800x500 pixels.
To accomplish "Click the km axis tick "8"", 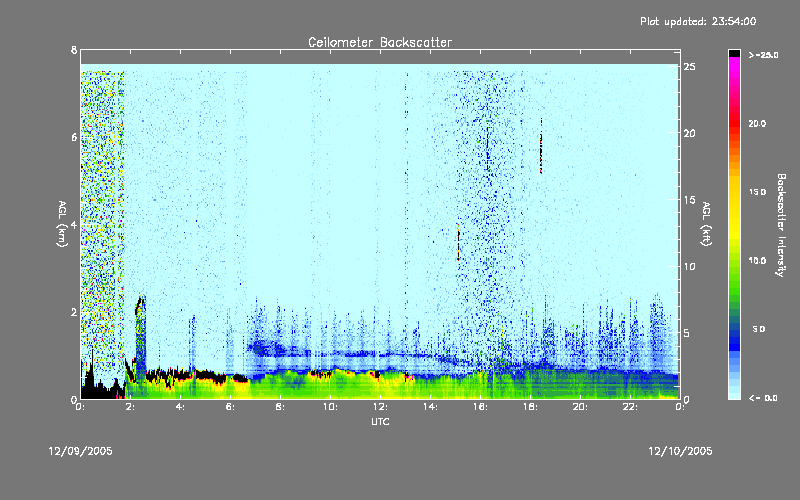I will tap(74, 50).
